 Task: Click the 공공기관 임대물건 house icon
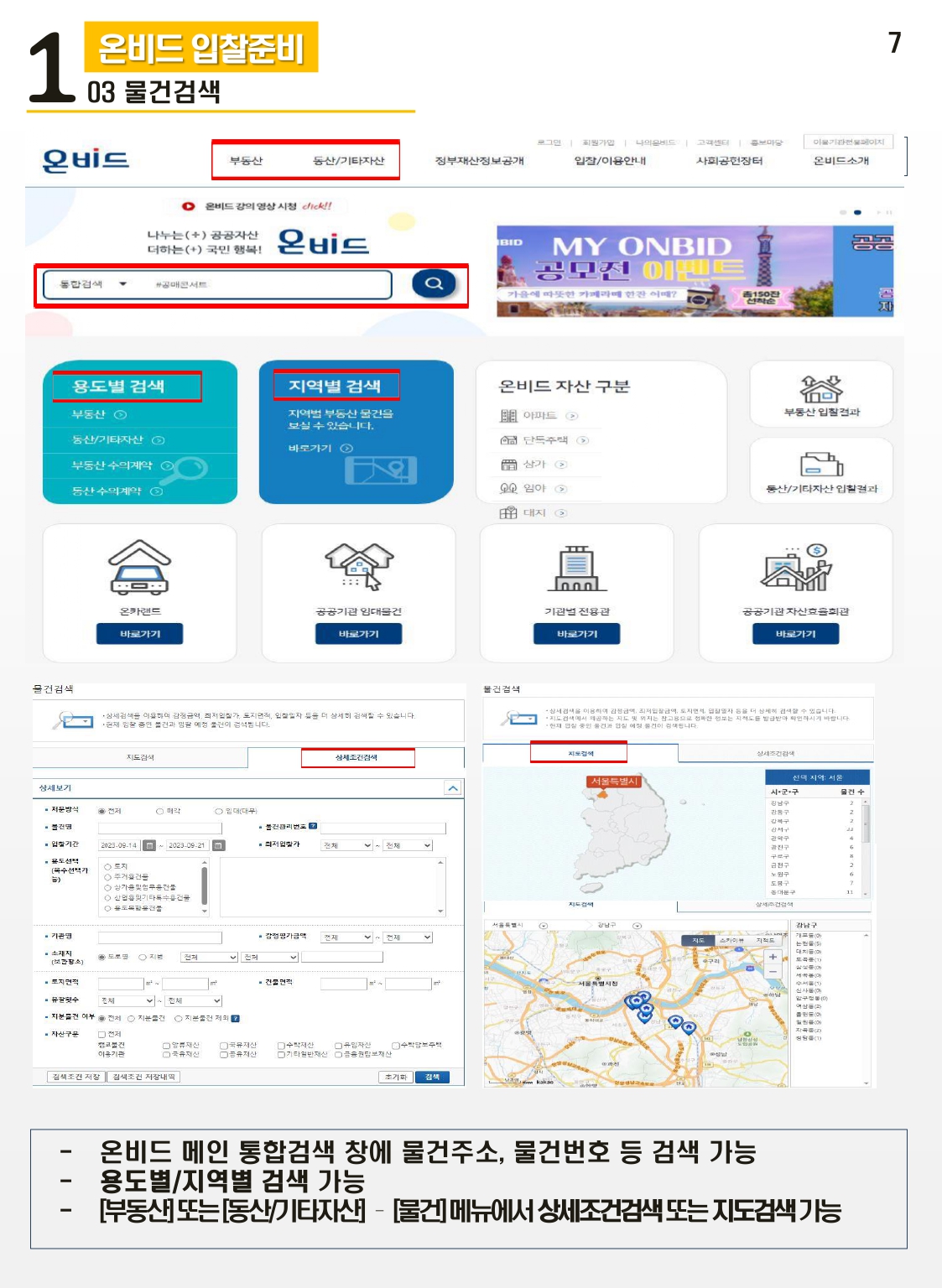tap(359, 566)
